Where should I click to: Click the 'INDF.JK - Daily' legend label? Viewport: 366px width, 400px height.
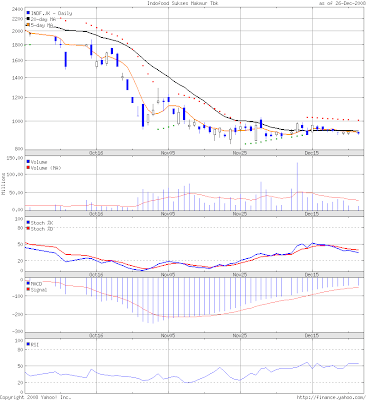click(51, 13)
